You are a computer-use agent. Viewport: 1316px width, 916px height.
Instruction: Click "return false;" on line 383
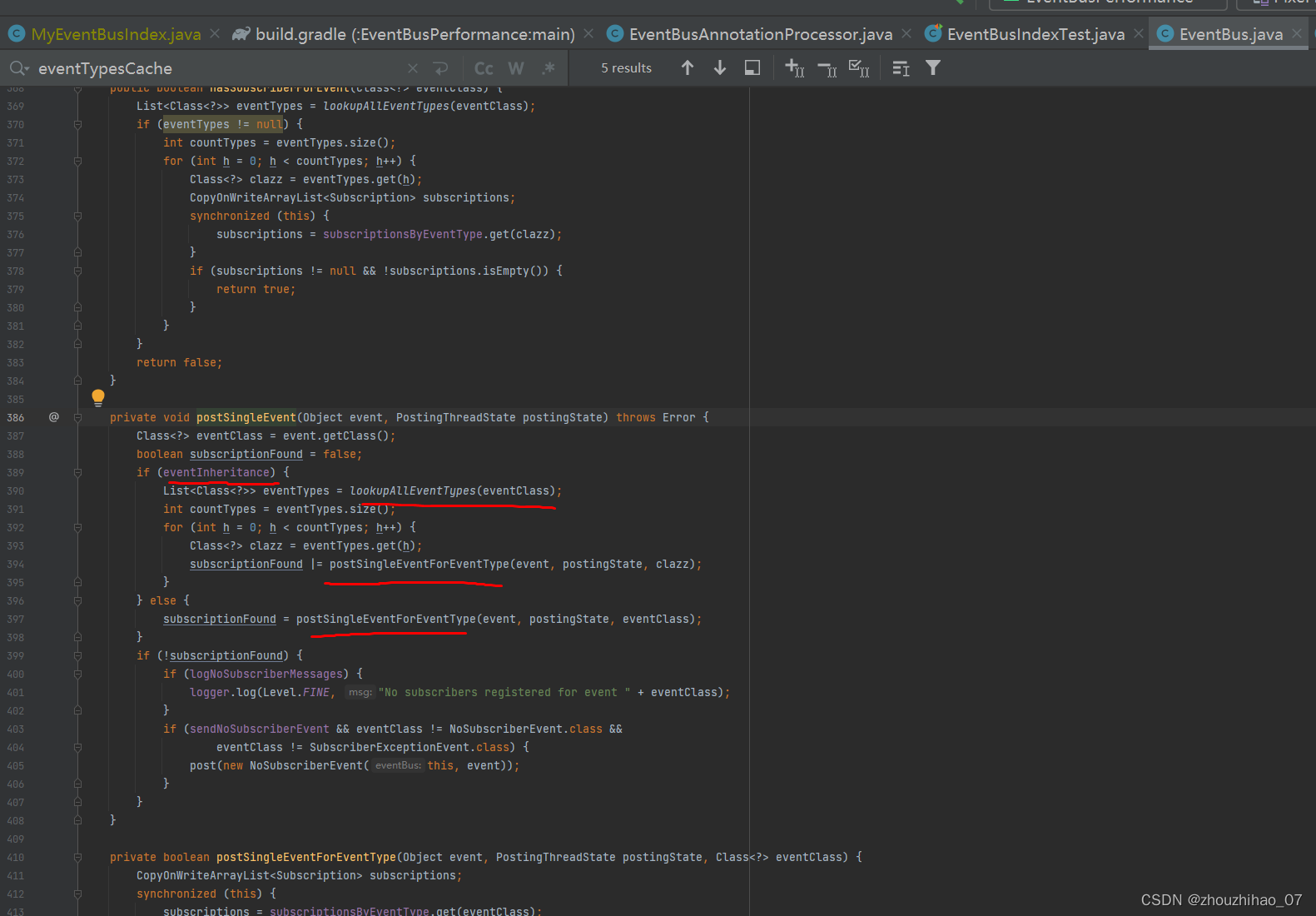(x=180, y=362)
